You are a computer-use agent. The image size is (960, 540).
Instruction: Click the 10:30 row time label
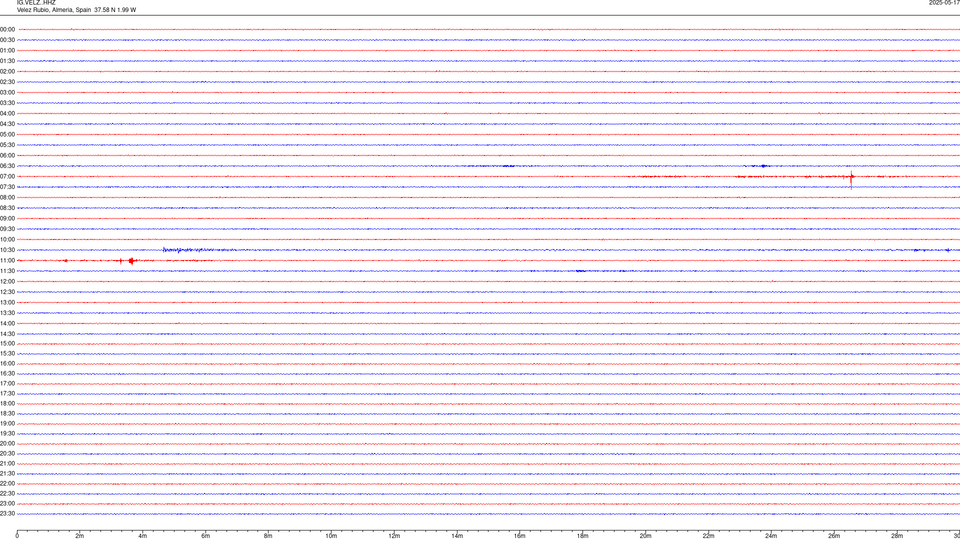click(x=8, y=250)
